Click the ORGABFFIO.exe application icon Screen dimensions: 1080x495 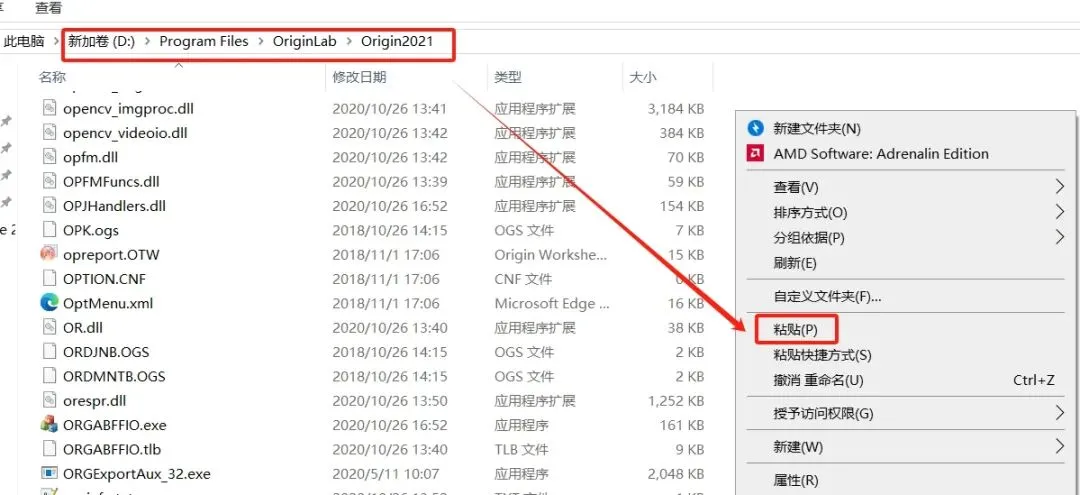48,424
